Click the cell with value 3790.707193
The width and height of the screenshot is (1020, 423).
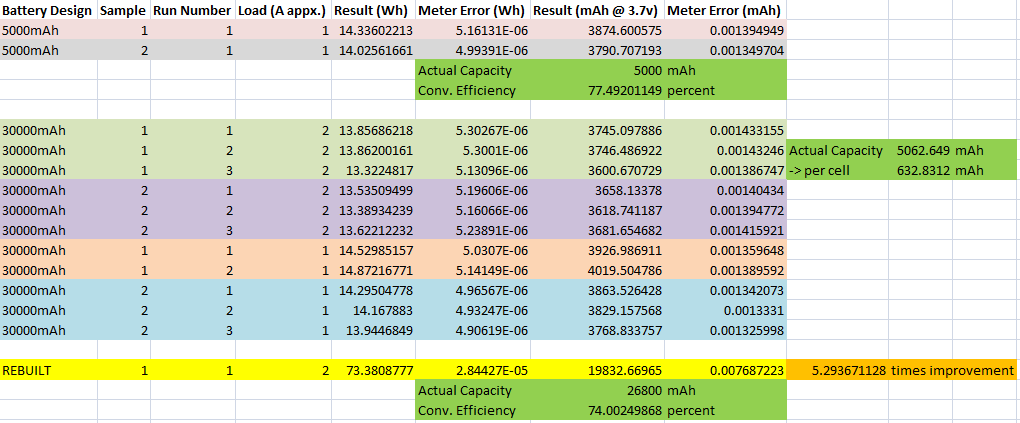click(598, 50)
